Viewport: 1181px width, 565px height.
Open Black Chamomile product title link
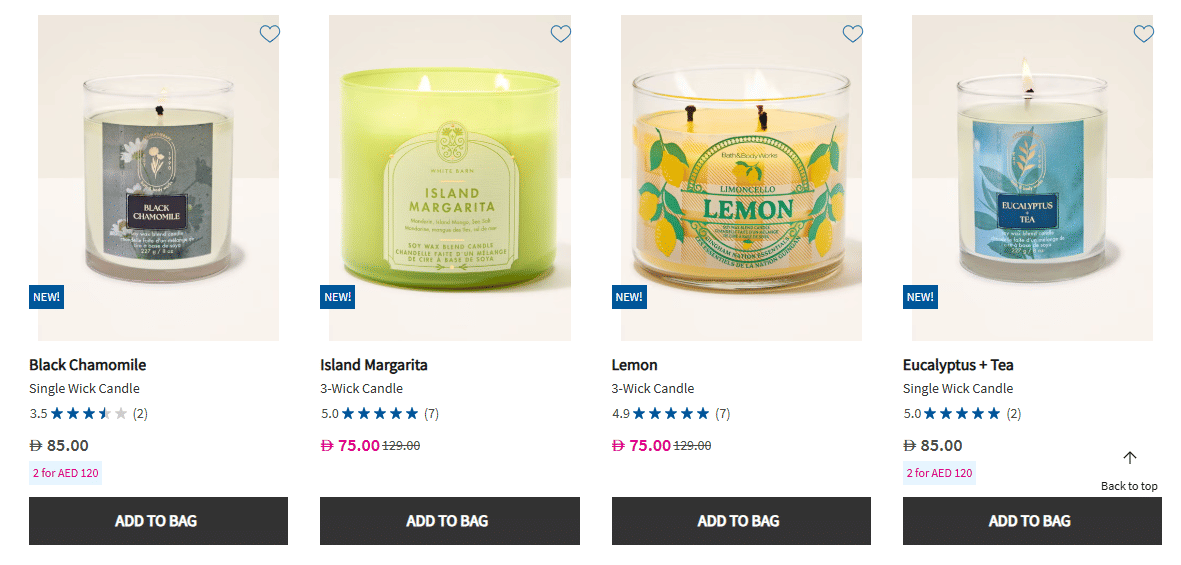pos(87,365)
